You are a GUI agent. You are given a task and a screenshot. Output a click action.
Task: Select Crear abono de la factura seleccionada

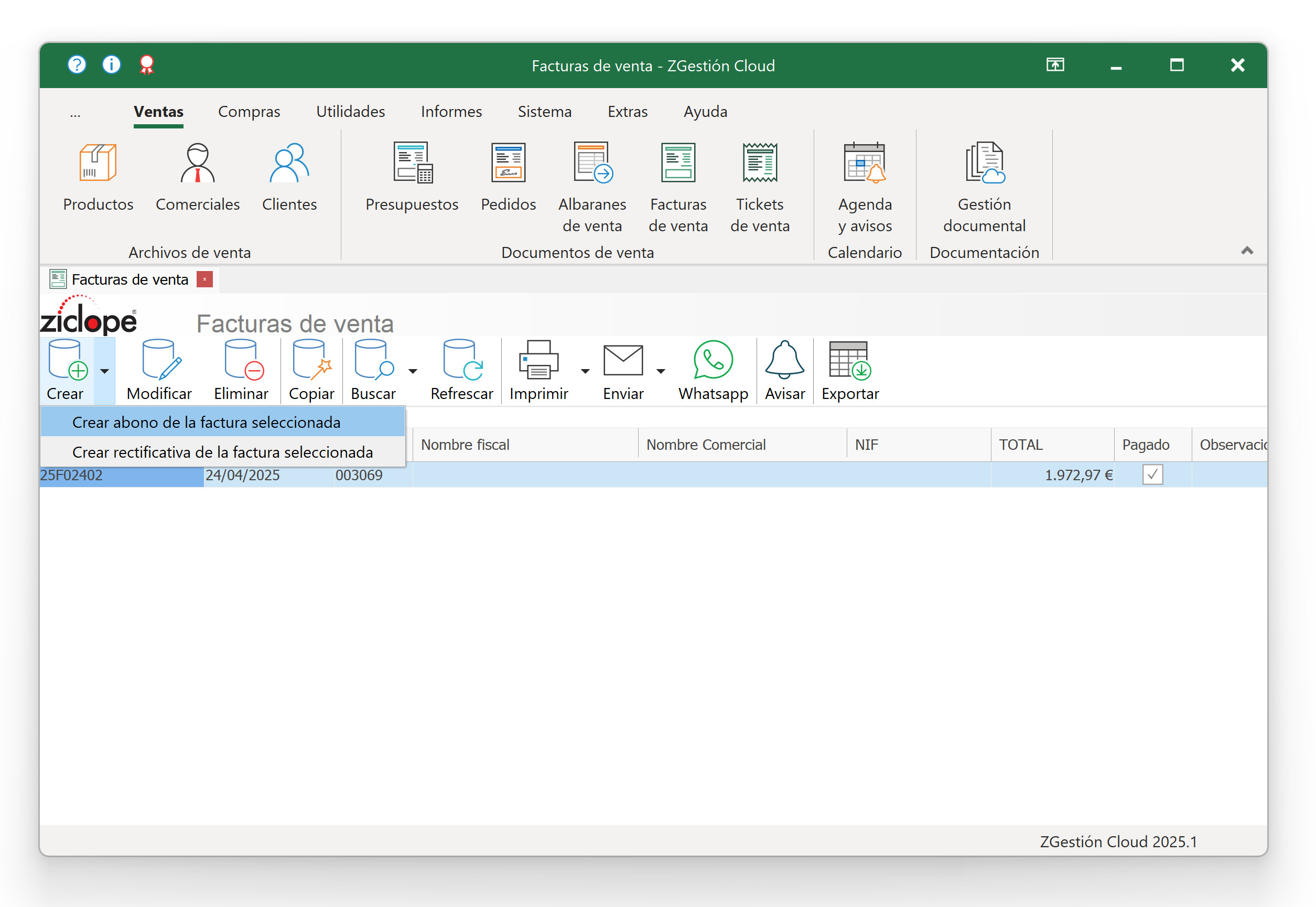pos(223,422)
